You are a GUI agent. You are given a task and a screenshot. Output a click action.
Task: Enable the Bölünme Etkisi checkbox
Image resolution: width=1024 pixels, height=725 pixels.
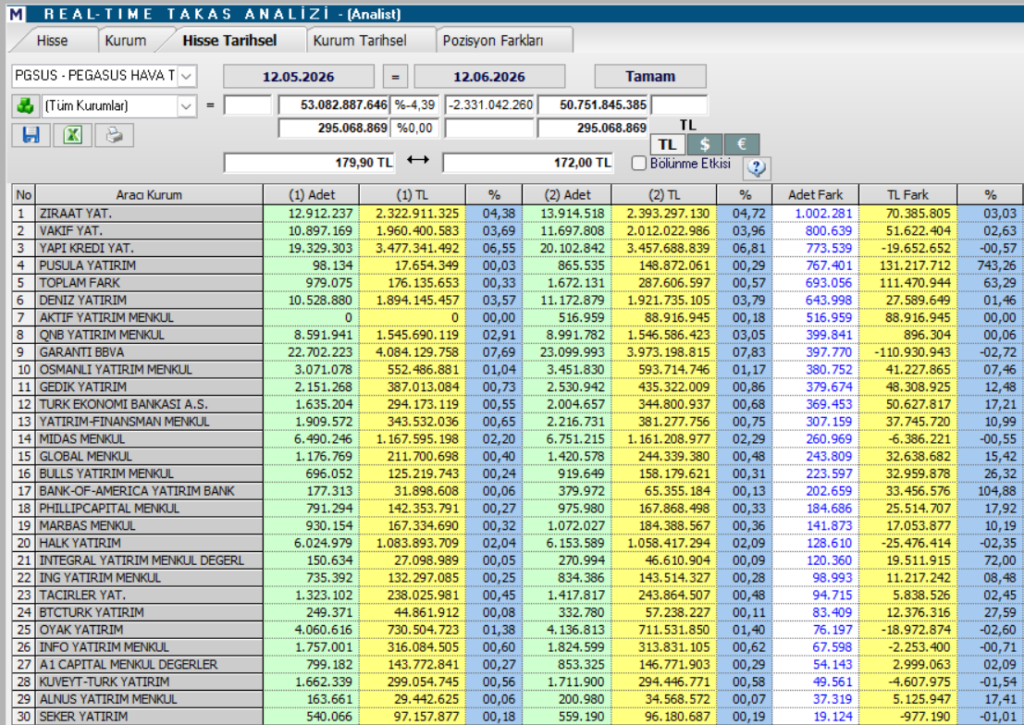click(639, 163)
